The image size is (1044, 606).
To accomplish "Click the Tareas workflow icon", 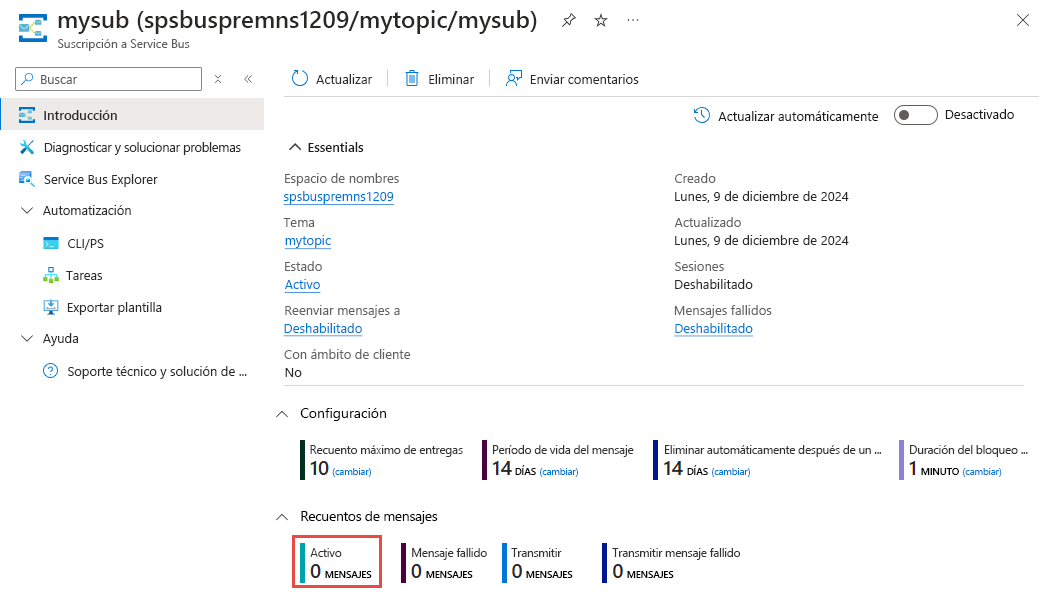I will pyautogui.click(x=51, y=275).
